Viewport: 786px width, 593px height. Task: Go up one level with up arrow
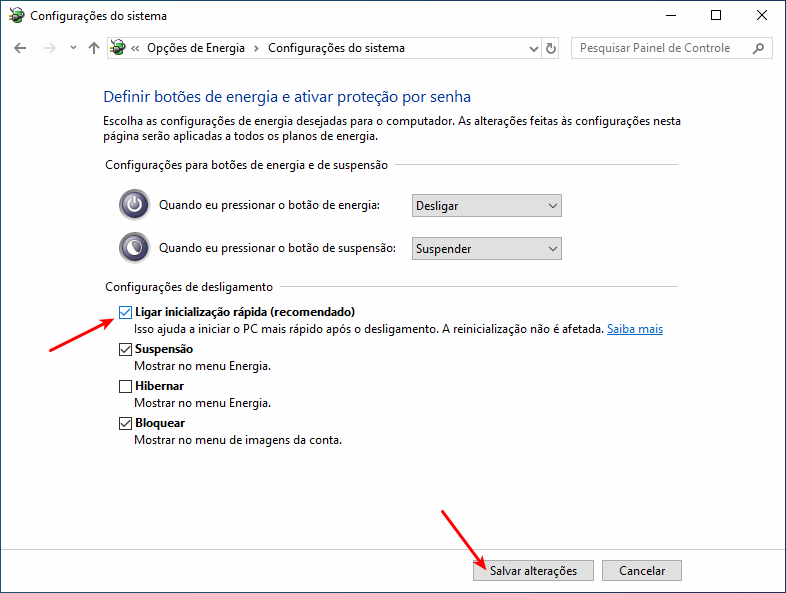94,48
